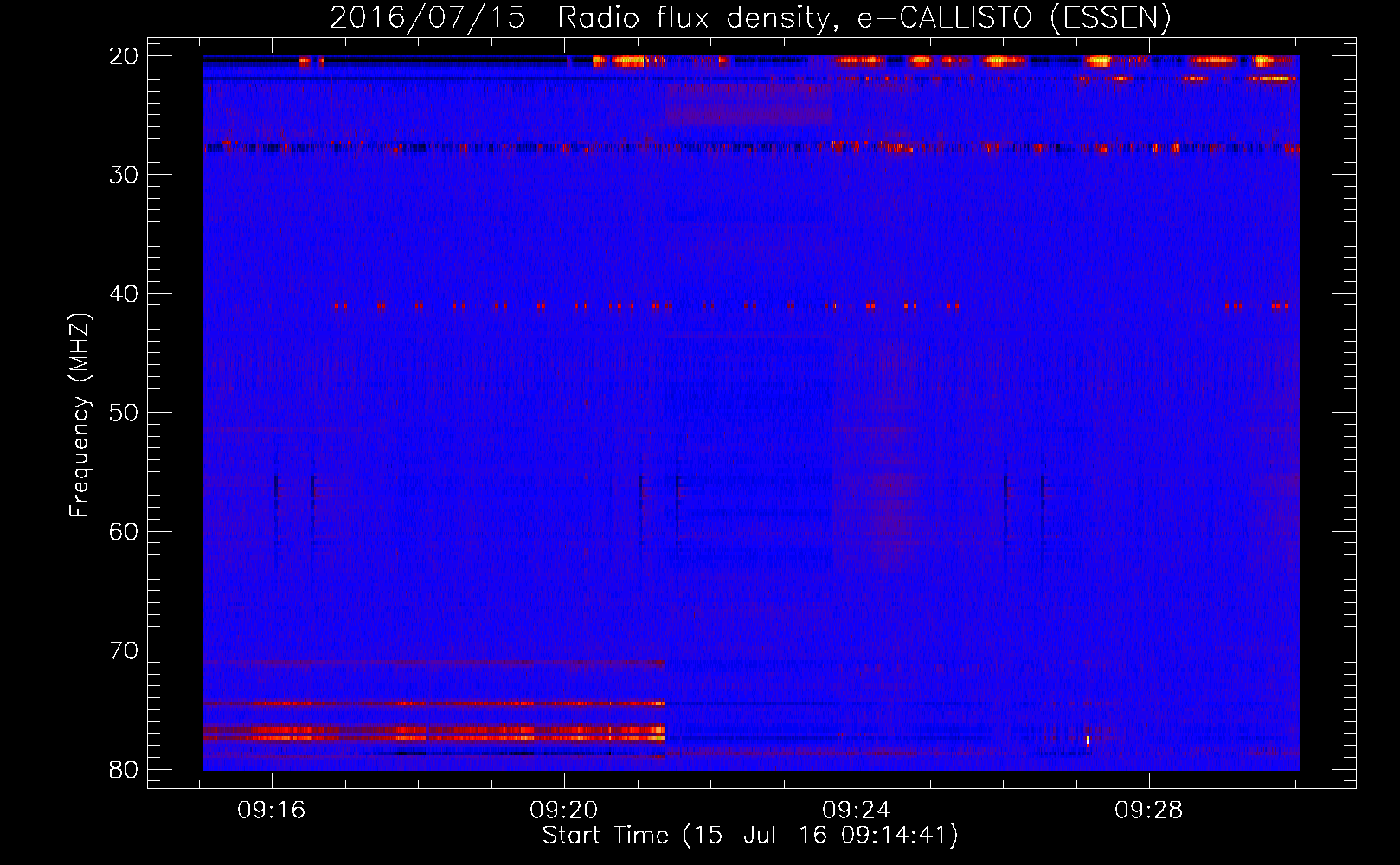The width and height of the screenshot is (1400, 865).
Task: Click the '70' frequency tick label
Action: click(125, 650)
